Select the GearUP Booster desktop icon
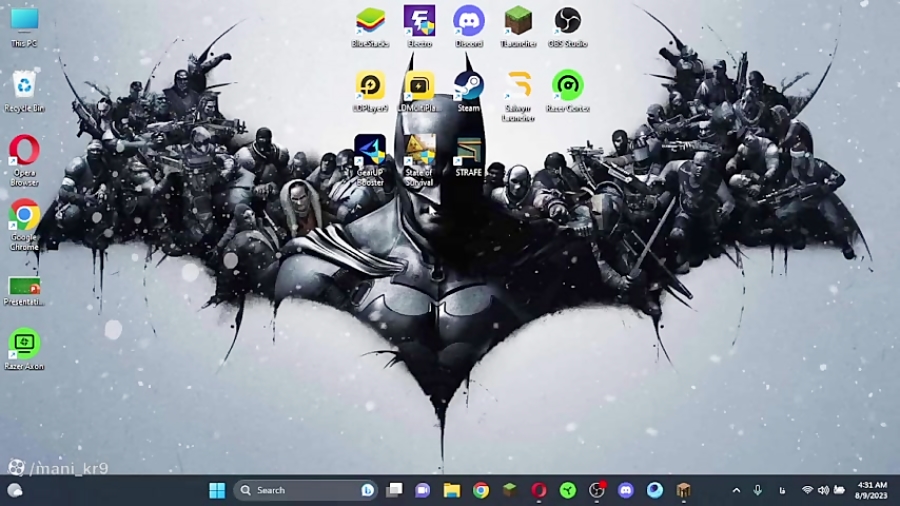900x506 pixels. coord(370,160)
